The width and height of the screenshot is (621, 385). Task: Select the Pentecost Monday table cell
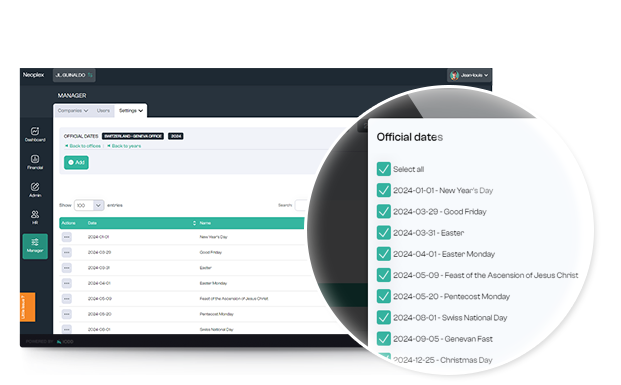216,314
